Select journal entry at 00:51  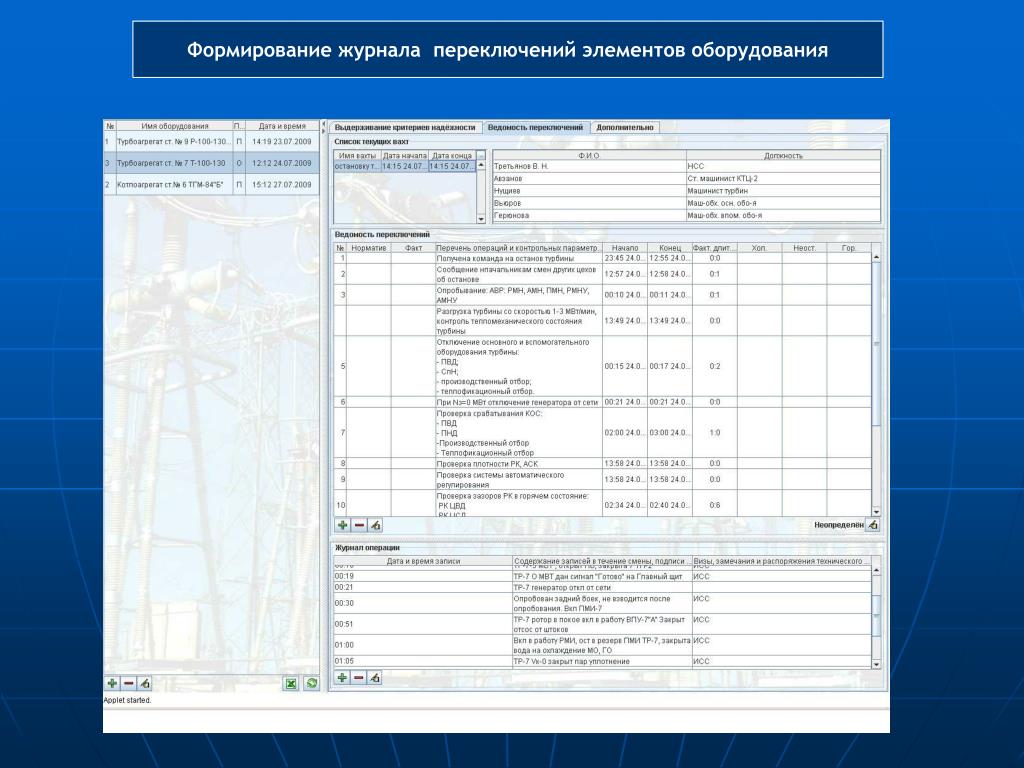click(x=603, y=624)
